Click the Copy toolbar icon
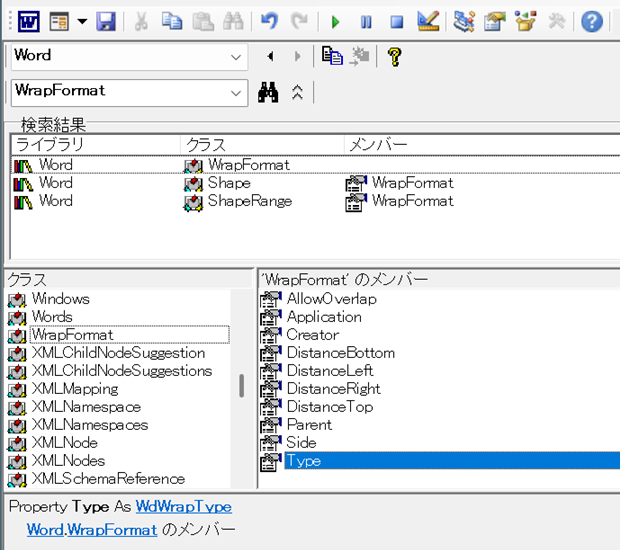This screenshot has width=620, height=550. click(x=172, y=21)
